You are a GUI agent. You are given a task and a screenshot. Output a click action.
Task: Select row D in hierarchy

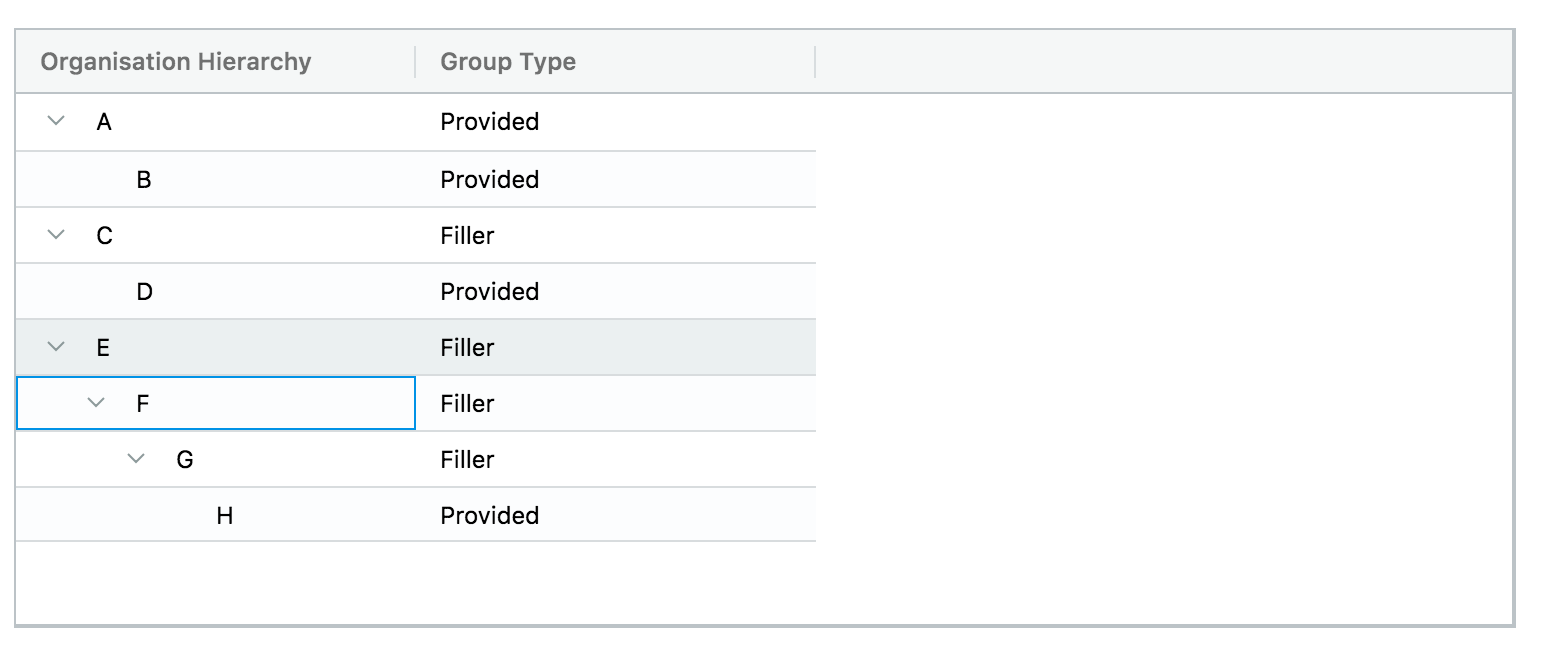[x=144, y=292]
